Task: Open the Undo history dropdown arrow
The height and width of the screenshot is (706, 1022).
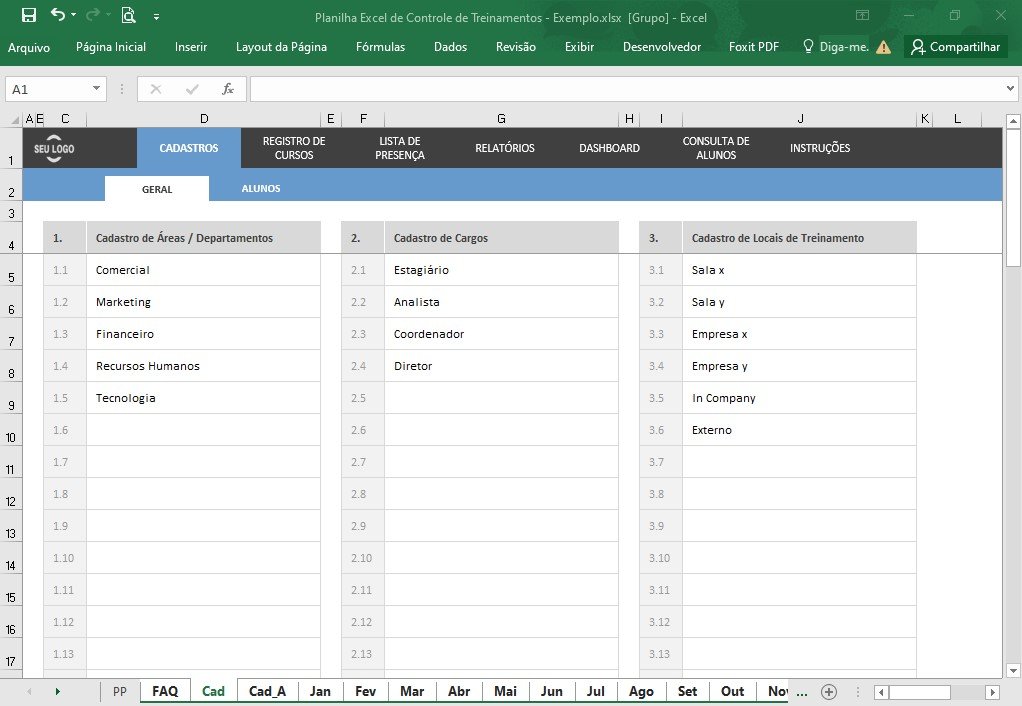Action: pyautogui.click(x=73, y=15)
